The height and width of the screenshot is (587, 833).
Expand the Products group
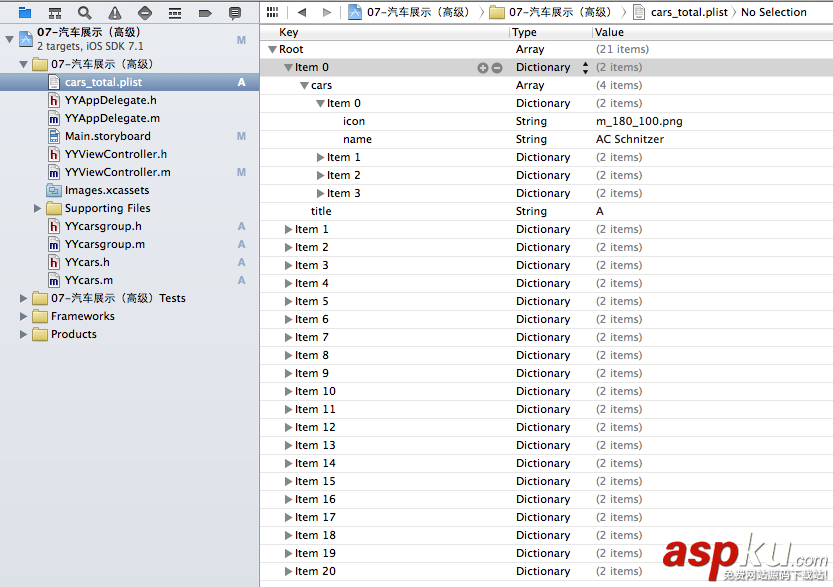23,335
